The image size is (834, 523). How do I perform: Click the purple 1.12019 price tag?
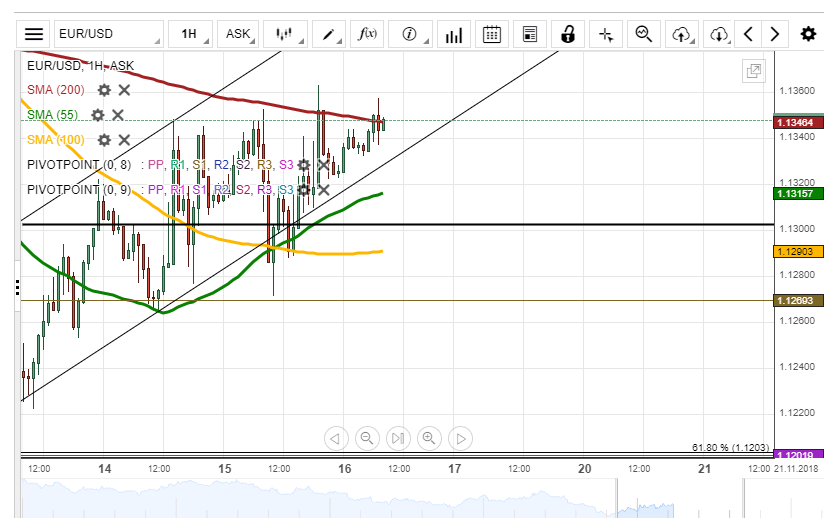click(x=798, y=454)
